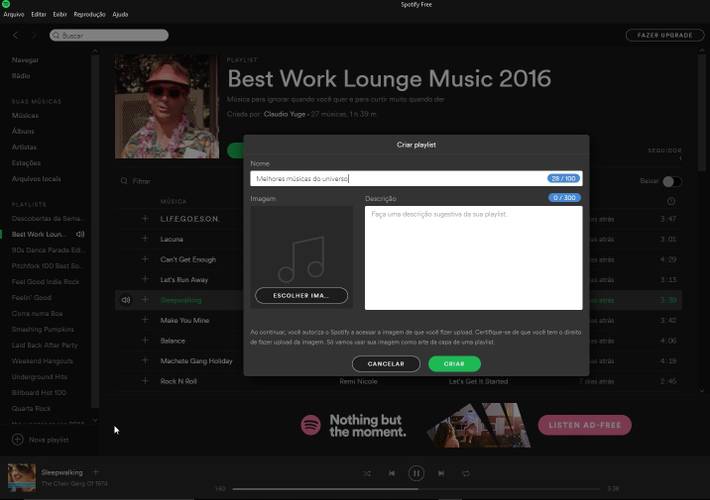The width and height of the screenshot is (710, 500).
Task: Click the plus icon on Sleepwalking row
Action: coord(145,300)
